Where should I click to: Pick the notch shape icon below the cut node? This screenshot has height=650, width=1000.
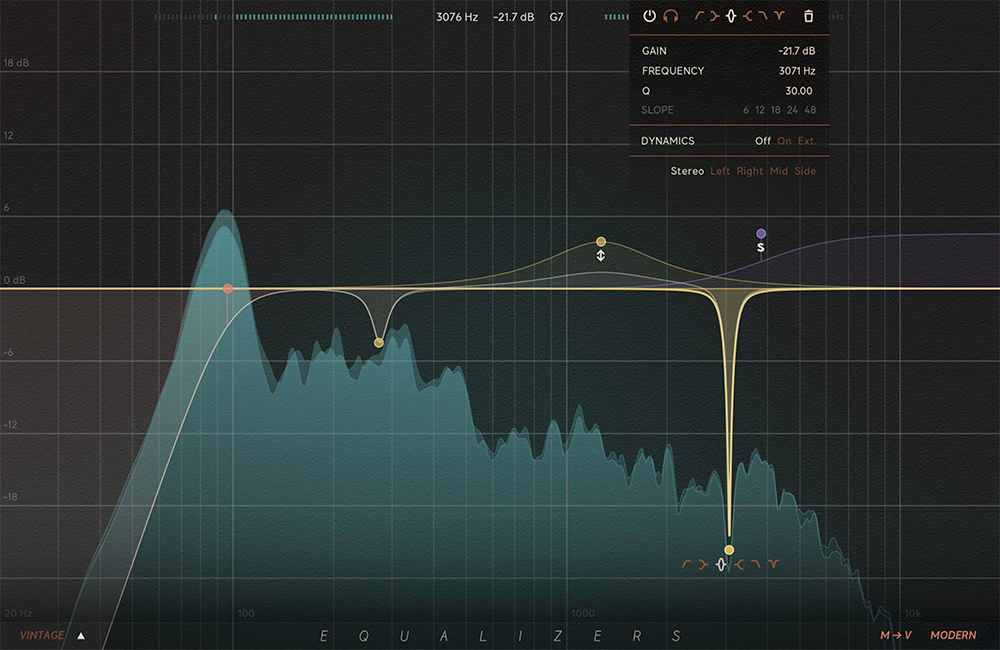(721, 564)
